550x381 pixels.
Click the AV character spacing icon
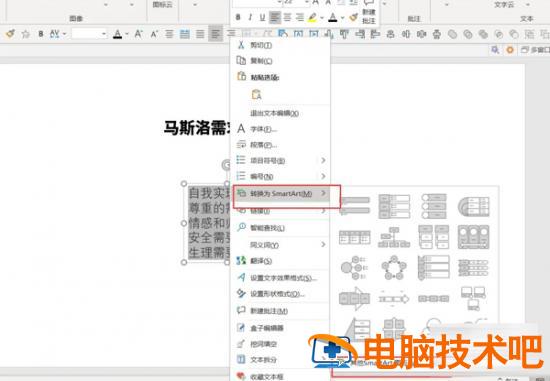[x=54, y=34]
